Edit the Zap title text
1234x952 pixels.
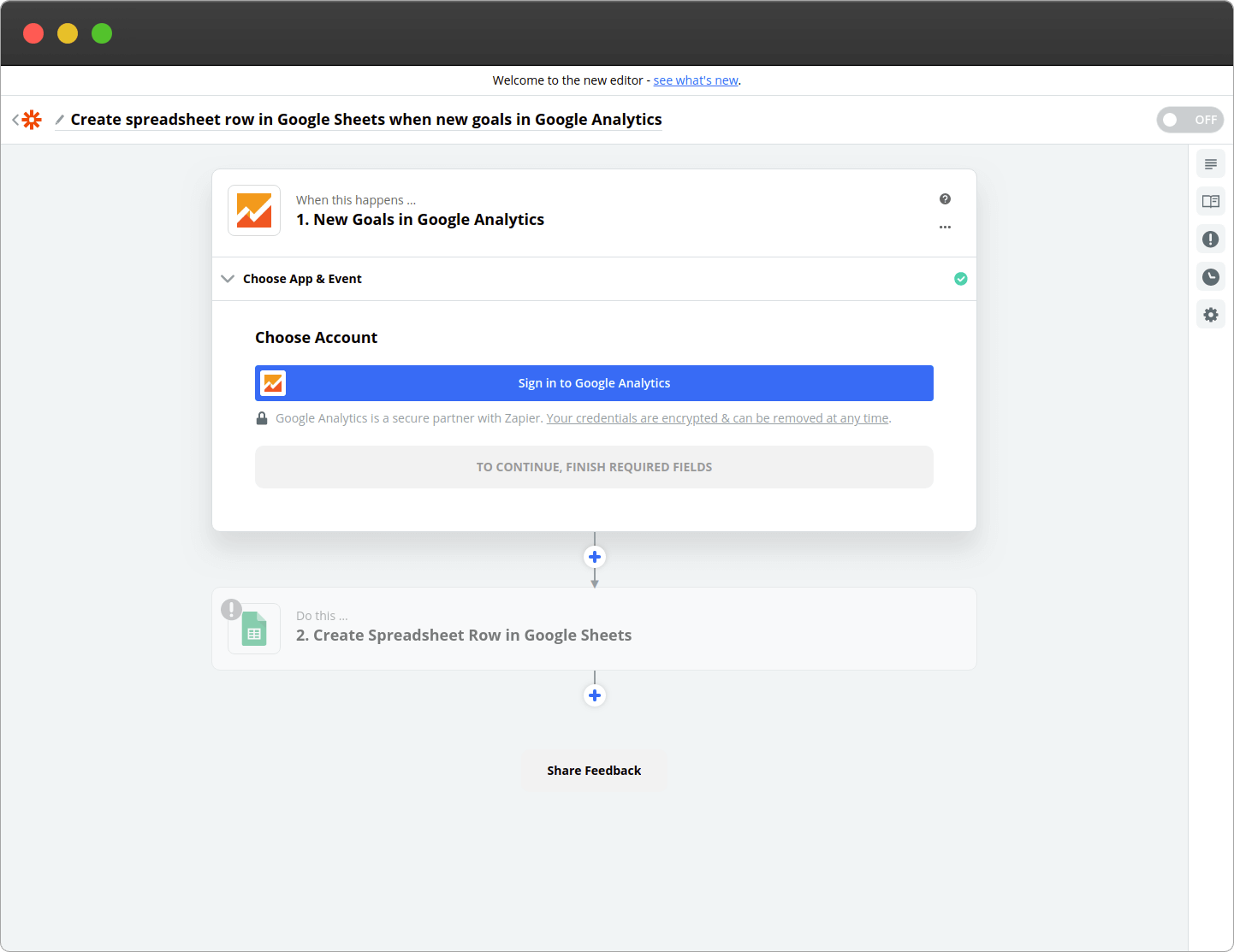click(366, 120)
